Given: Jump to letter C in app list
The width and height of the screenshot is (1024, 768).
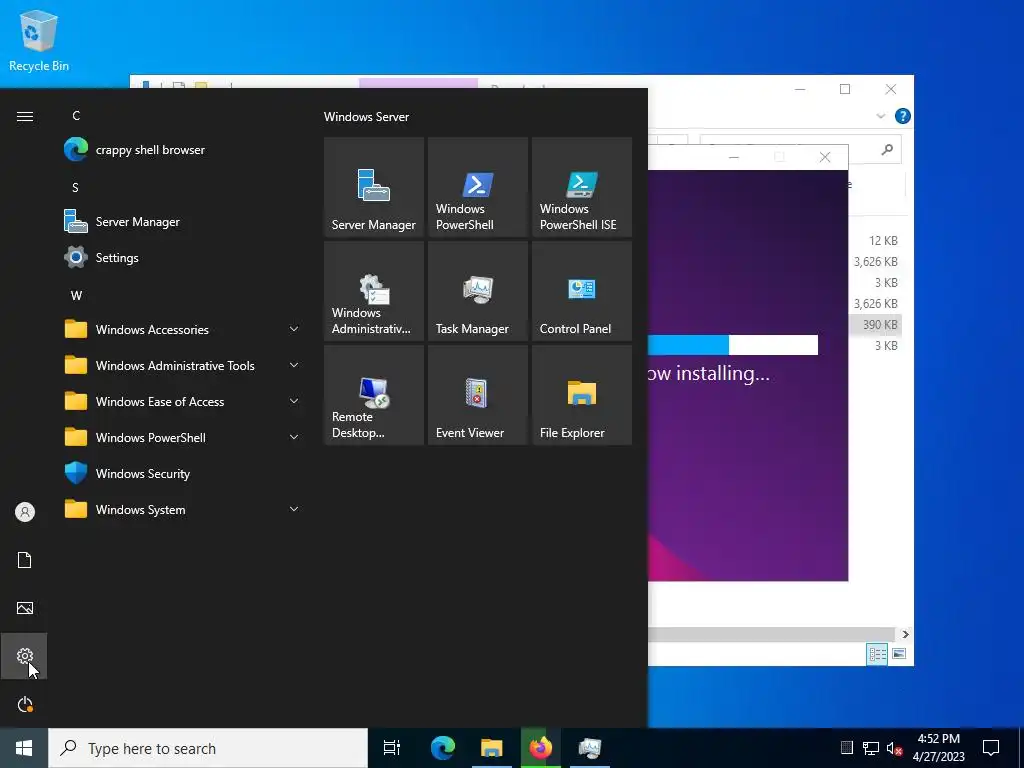Looking at the screenshot, I should coord(76,116).
